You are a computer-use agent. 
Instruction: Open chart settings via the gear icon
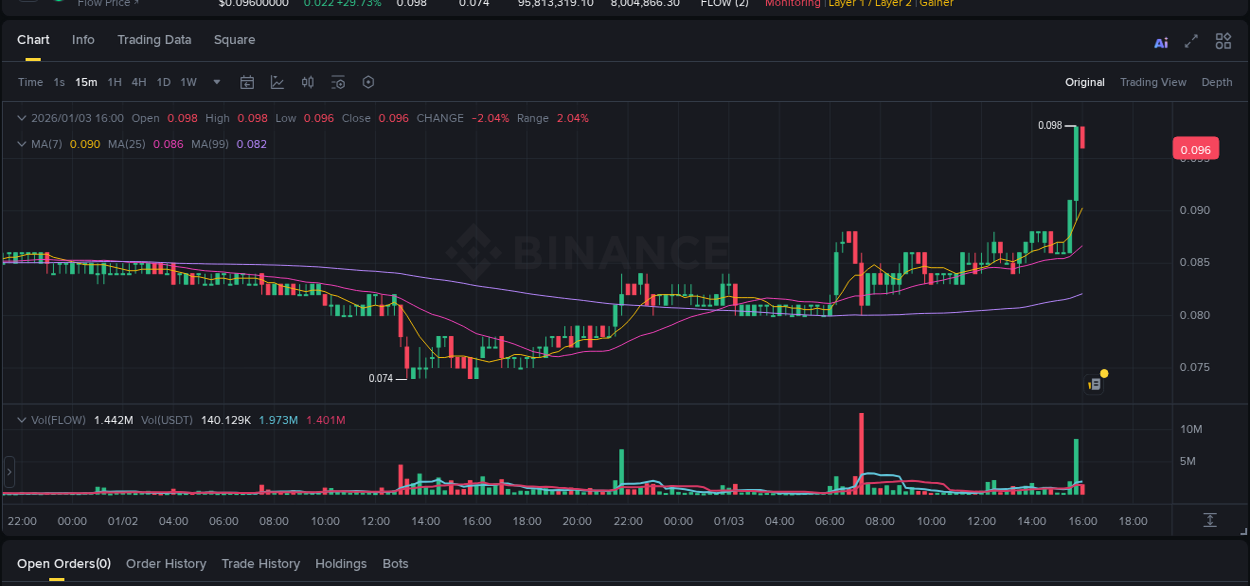coord(367,82)
